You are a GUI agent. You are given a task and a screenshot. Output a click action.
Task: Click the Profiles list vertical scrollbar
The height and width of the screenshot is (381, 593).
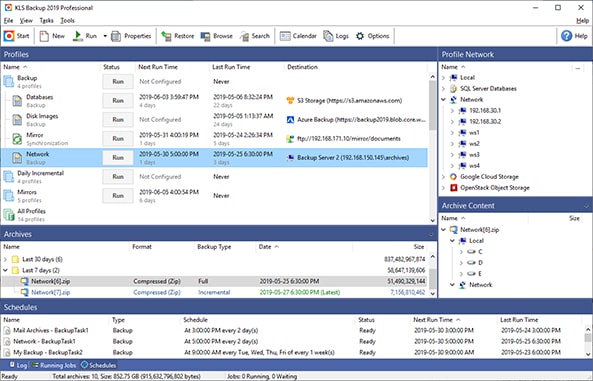[x=433, y=148]
